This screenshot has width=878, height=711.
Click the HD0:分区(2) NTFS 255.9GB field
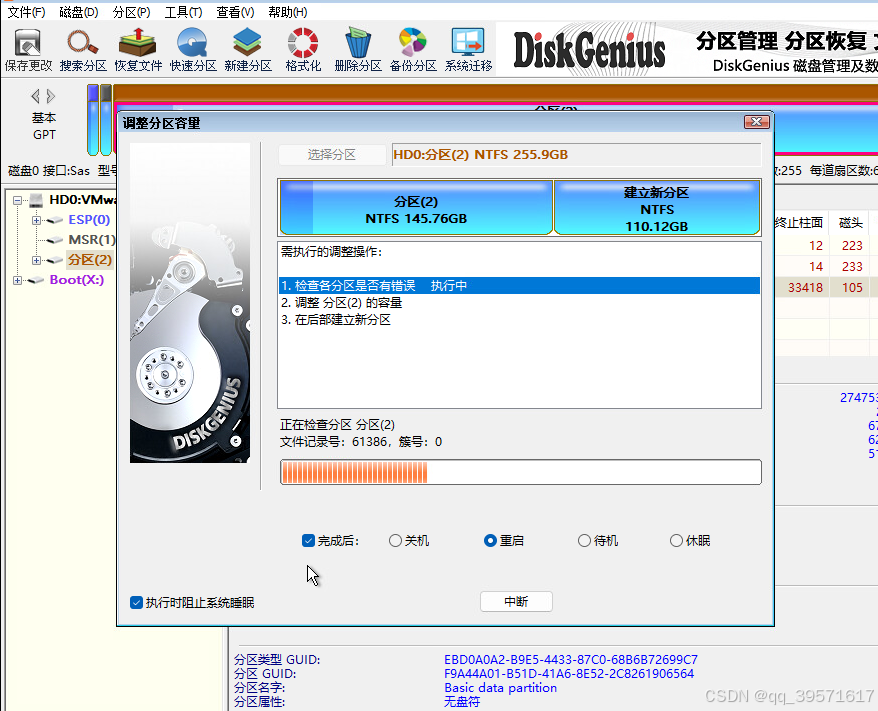pyautogui.click(x=576, y=155)
